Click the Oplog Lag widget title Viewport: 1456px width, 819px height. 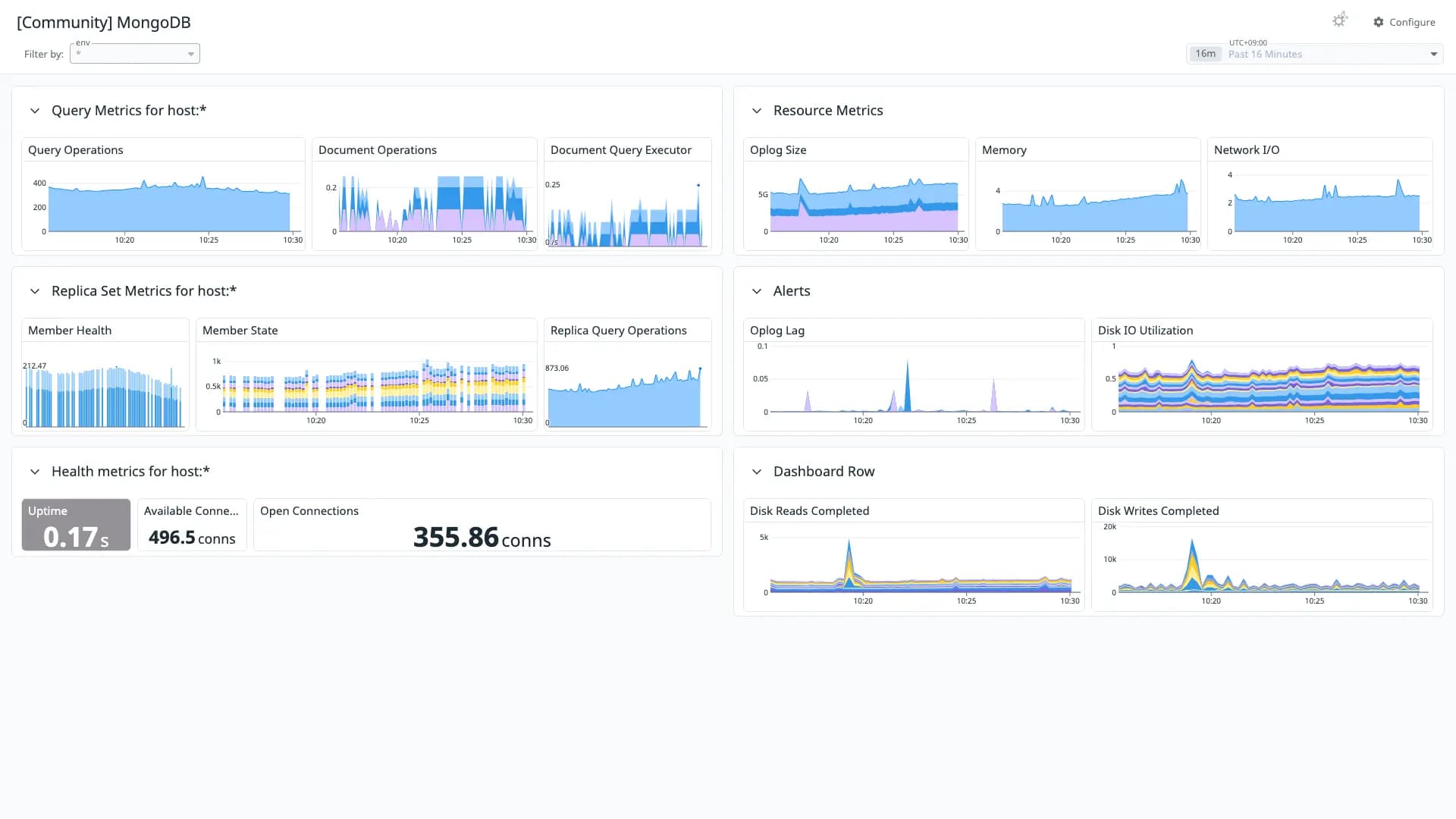[777, 331]
